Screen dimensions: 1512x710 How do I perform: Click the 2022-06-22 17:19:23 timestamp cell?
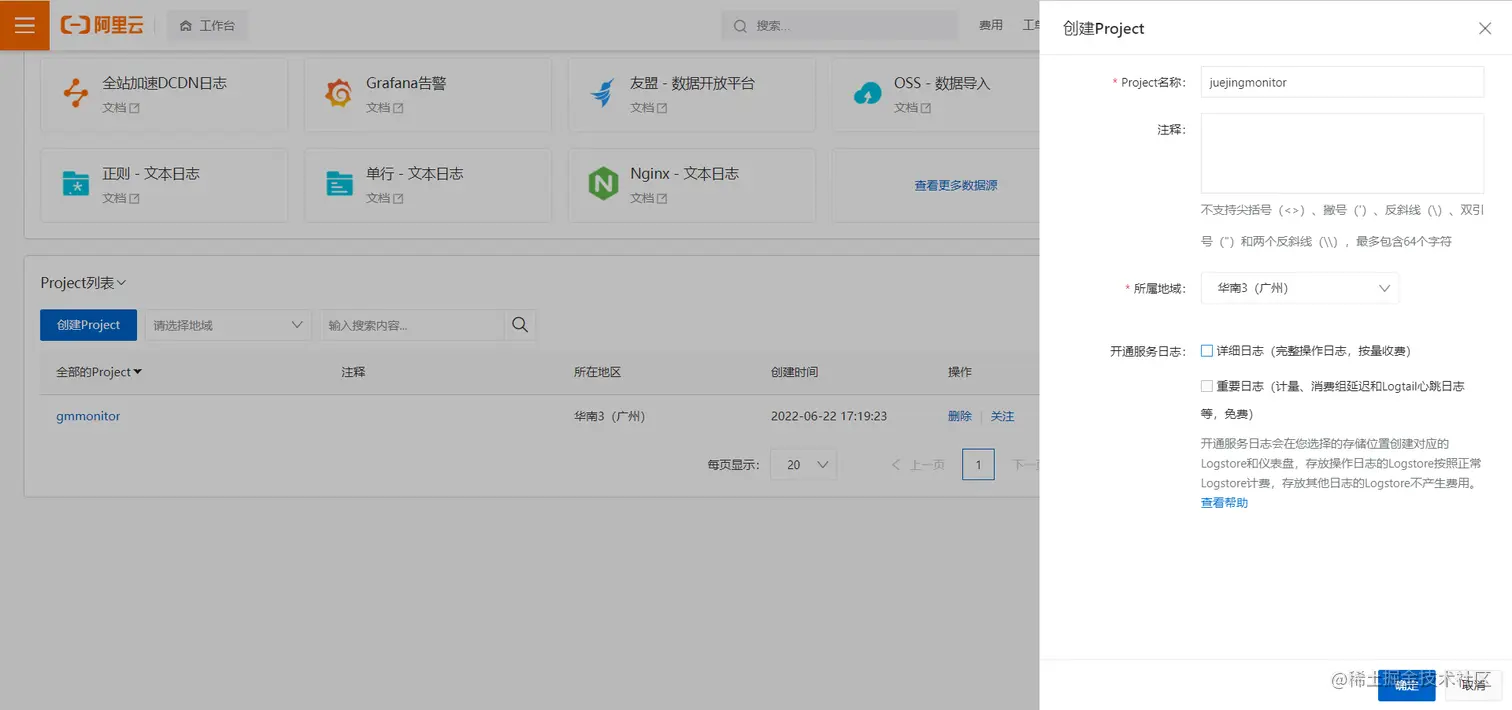point(829,416)
